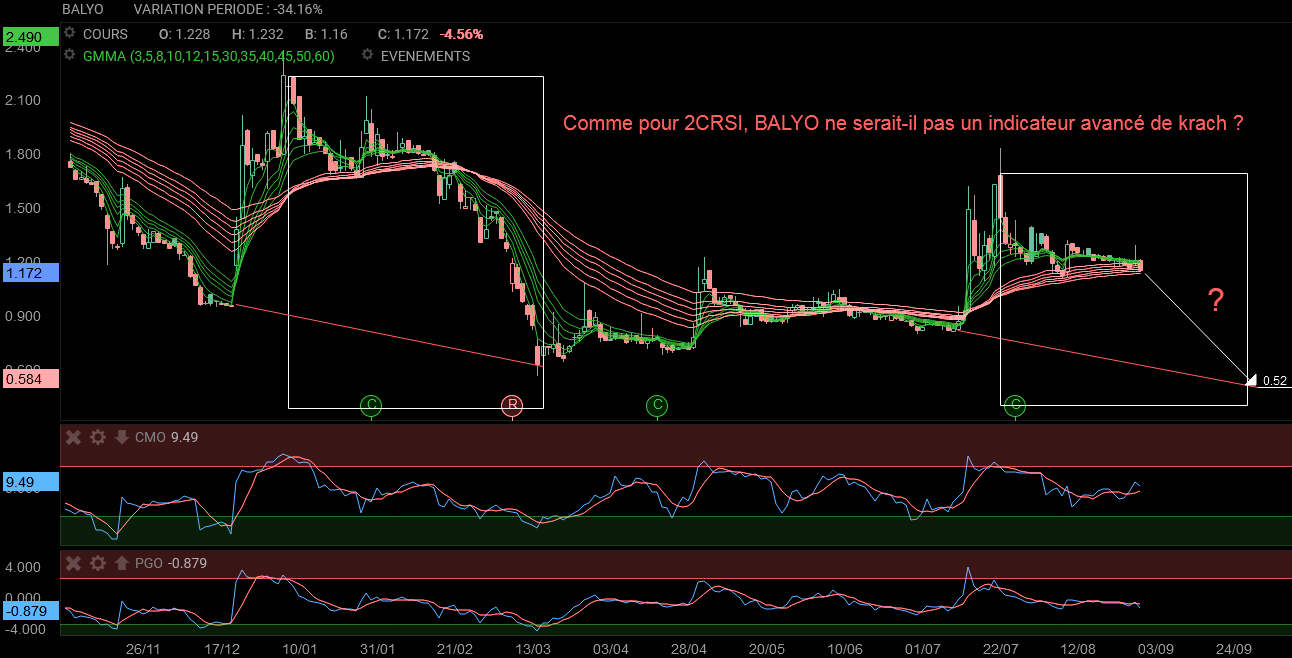Move the PGO panel up with its arrow

coord(121,563)
